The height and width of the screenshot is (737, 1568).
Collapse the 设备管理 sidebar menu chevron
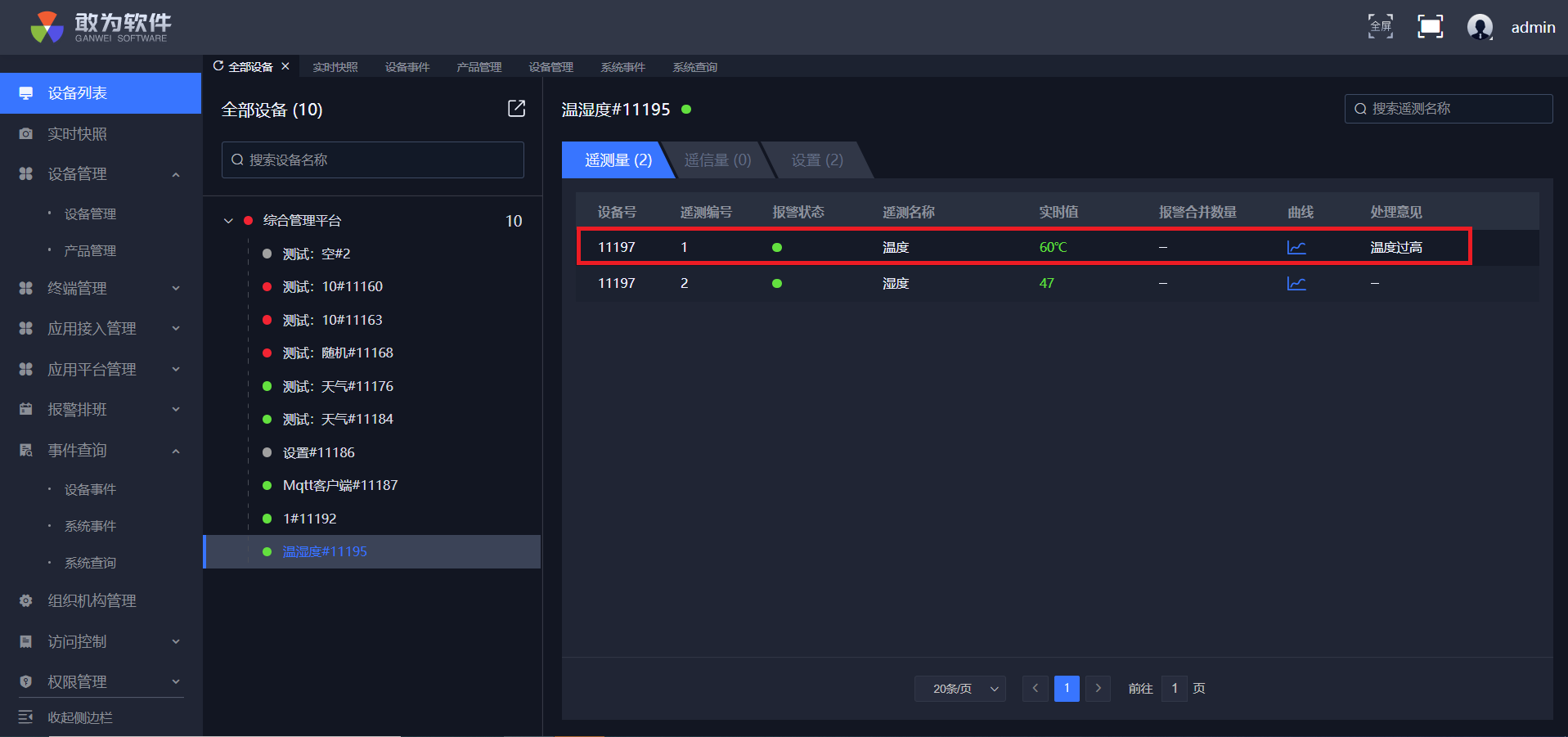coord(176,174)
